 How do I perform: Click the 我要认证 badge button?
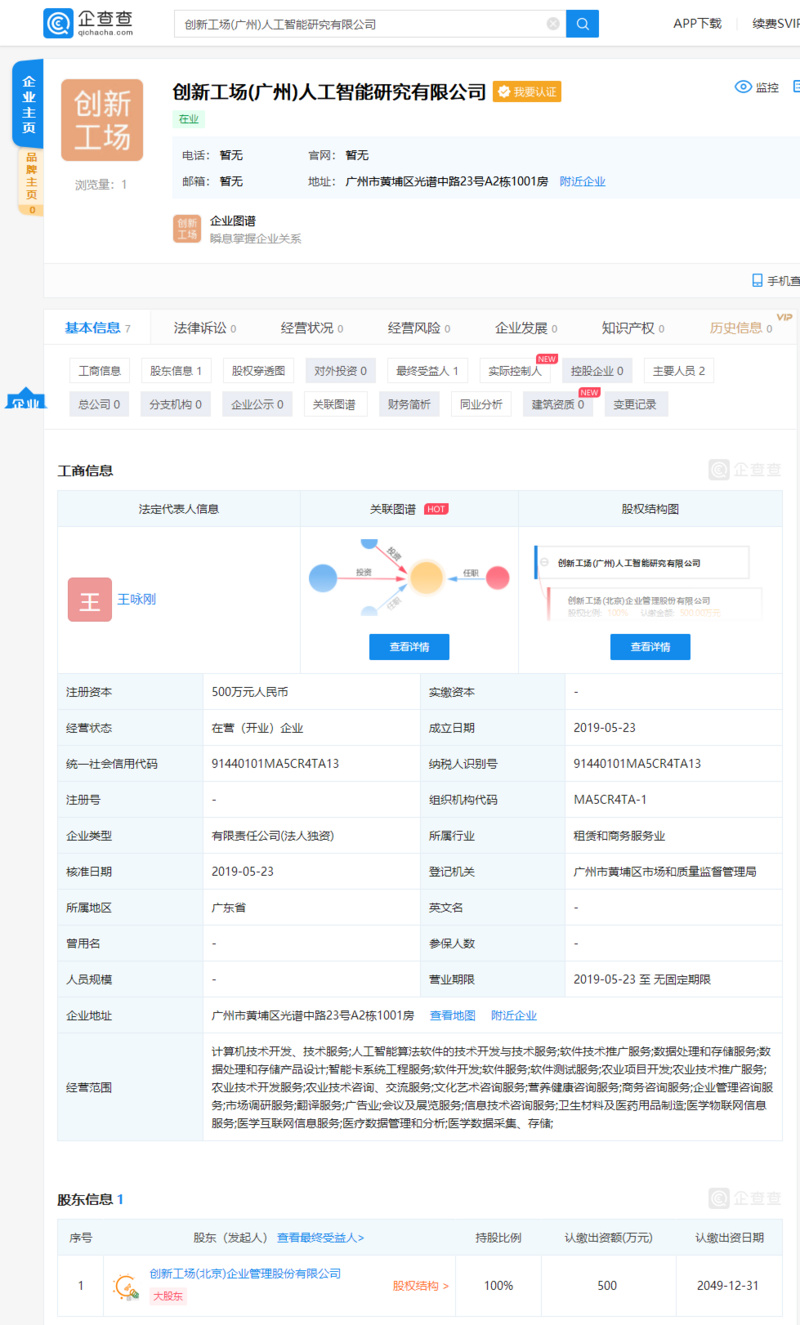(x=527, y=92)
